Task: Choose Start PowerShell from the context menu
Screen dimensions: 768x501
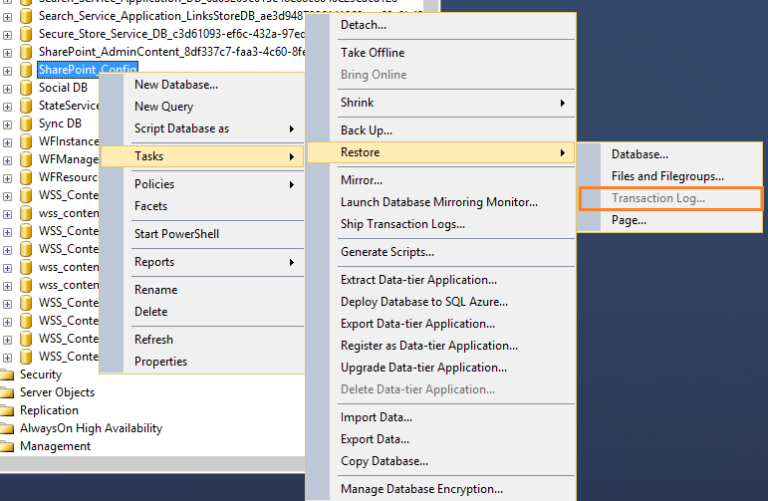Action: coord(202,234)
